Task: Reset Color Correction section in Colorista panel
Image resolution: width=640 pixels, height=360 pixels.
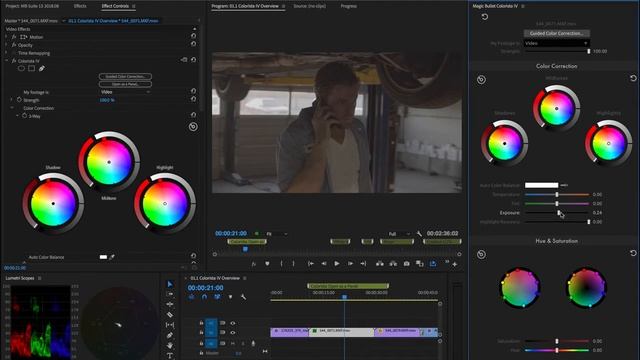Action: [633, 78]
